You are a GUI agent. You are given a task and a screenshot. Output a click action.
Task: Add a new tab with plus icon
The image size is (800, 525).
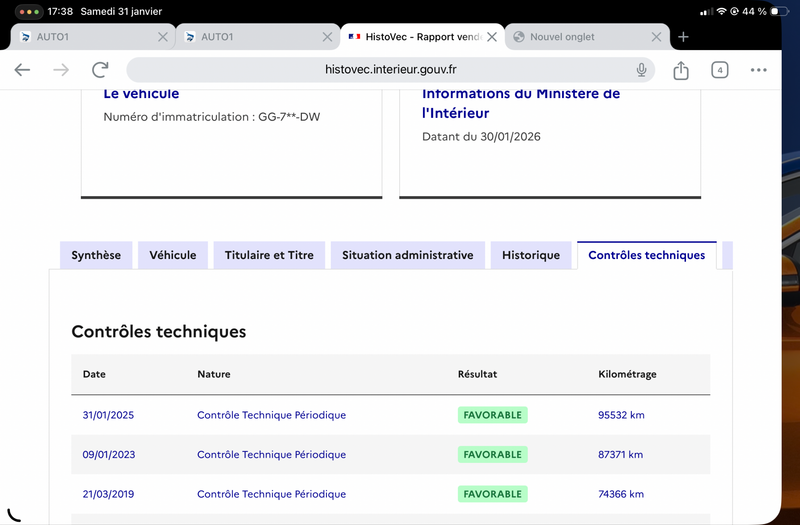(x=683, y=37)
